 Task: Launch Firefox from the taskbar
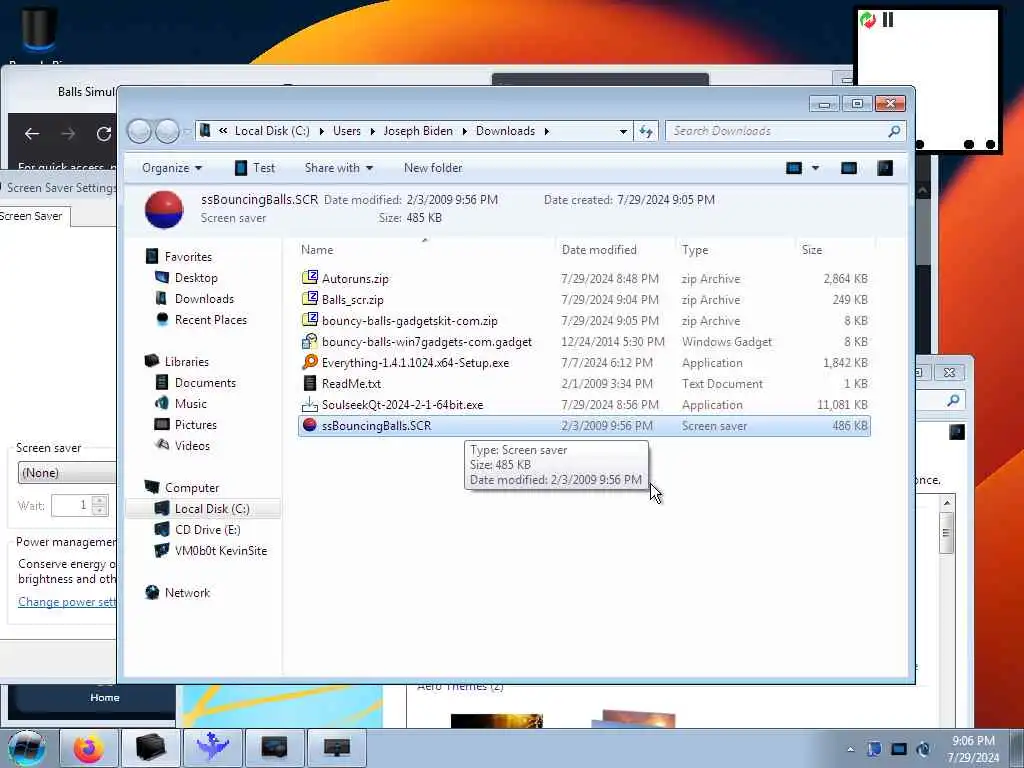pyautogui.click(x=88, y=748)
